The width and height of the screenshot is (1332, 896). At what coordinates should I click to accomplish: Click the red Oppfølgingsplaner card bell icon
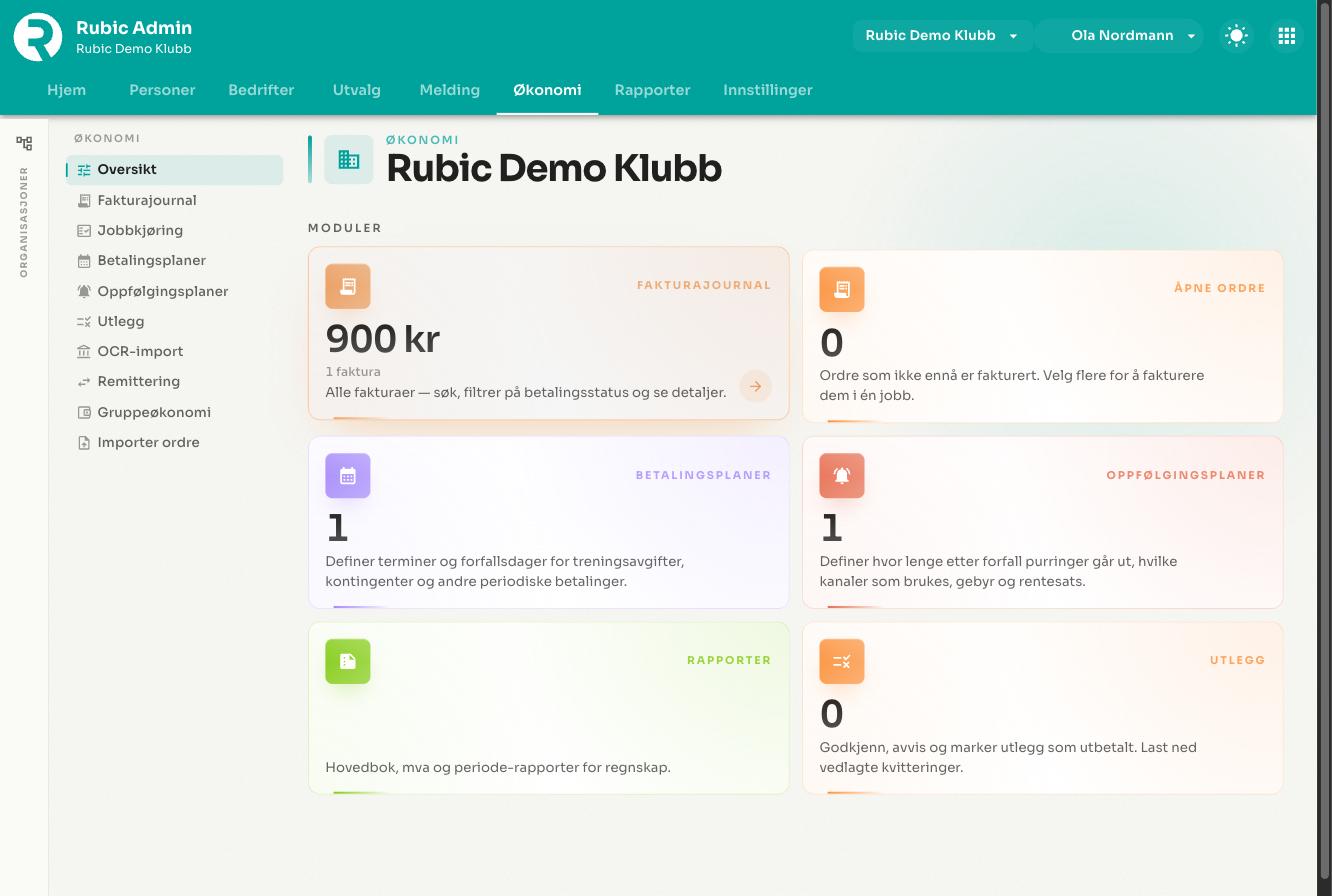click(x=842, y=475)
